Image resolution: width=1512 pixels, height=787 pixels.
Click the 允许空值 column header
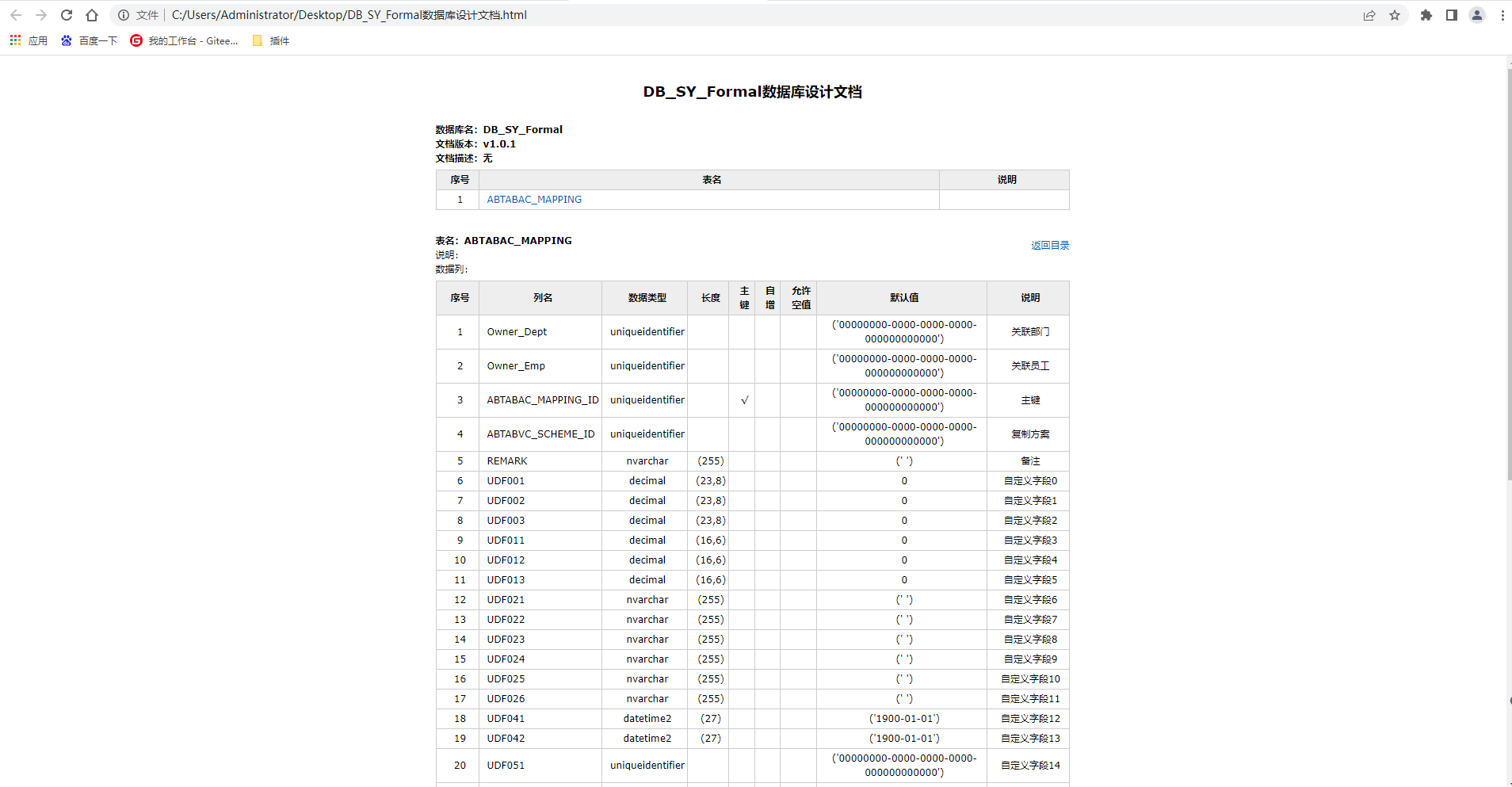[x=799, y=298]
